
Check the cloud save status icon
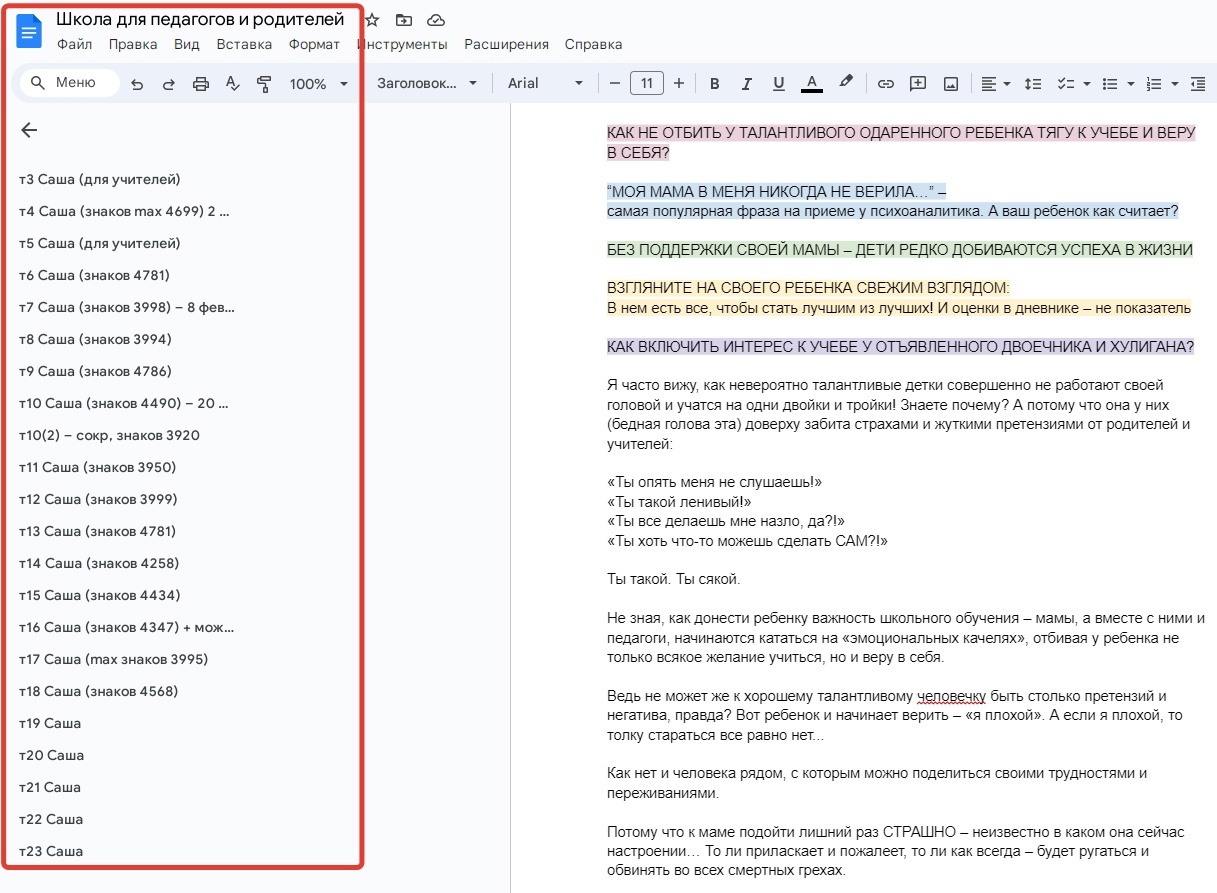pyautogui.click(x=435, y=20)
